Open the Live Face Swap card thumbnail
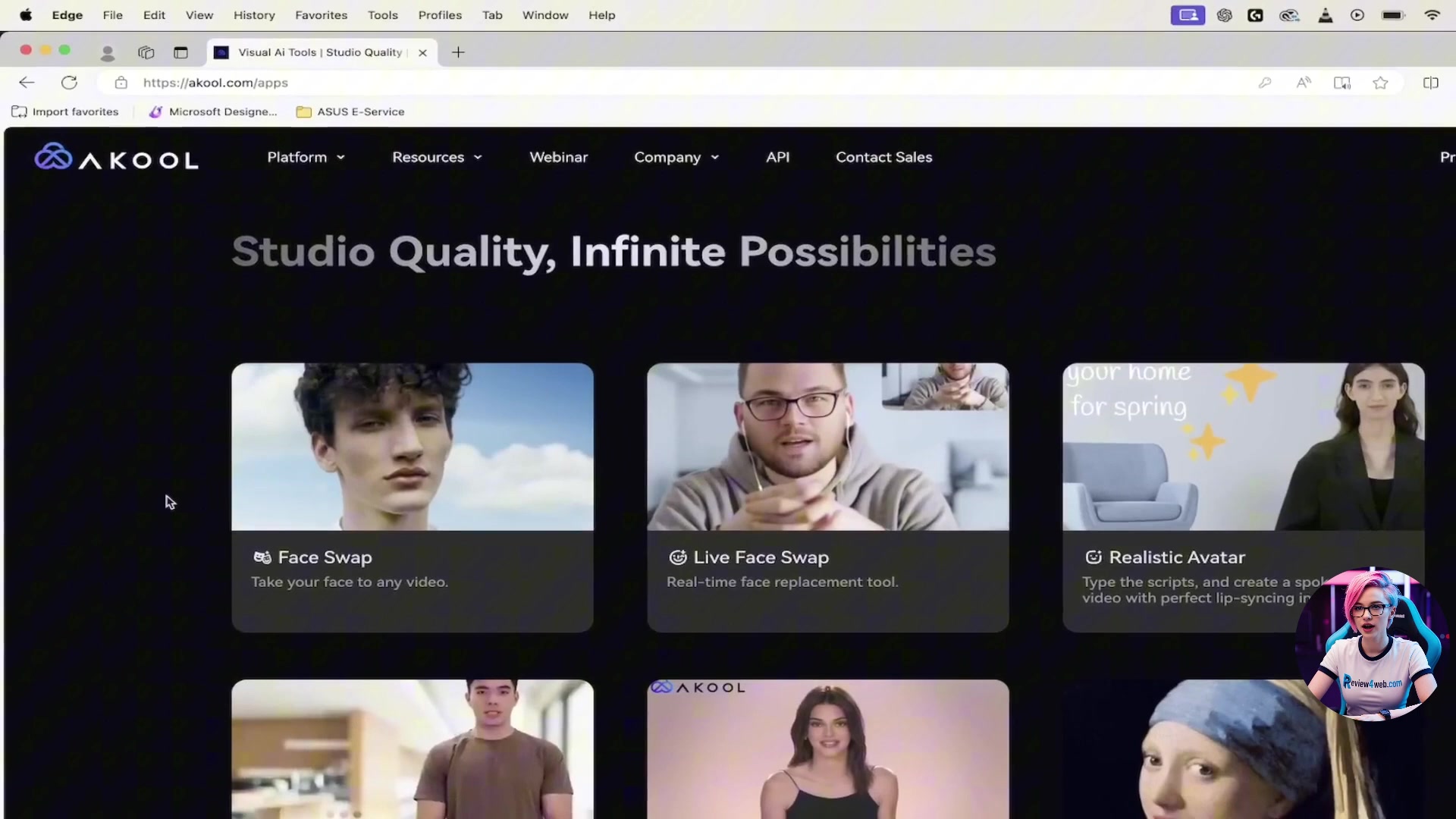This screenshot has height=819, width=1456. click(828, 447)
